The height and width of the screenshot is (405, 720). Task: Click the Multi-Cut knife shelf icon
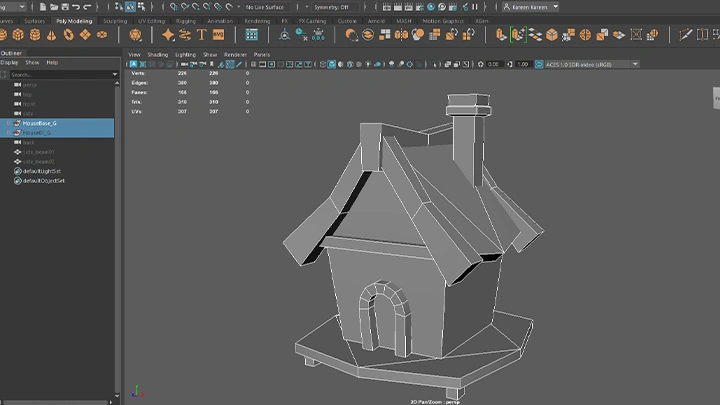point(687,35)
